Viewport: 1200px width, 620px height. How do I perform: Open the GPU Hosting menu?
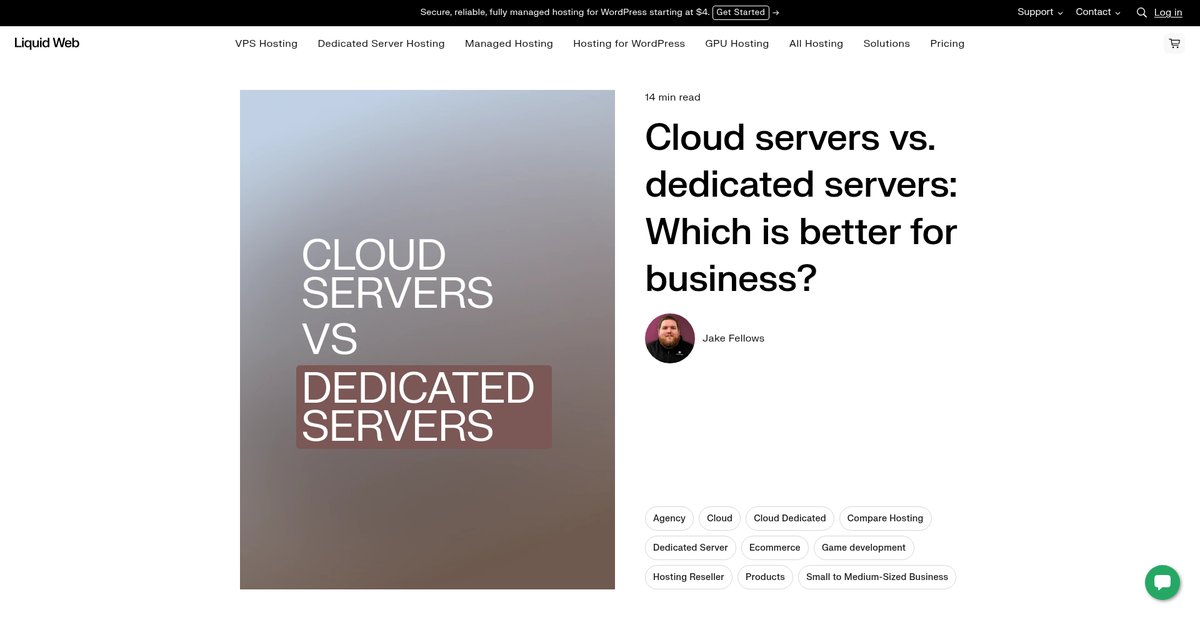coord(737,43)
